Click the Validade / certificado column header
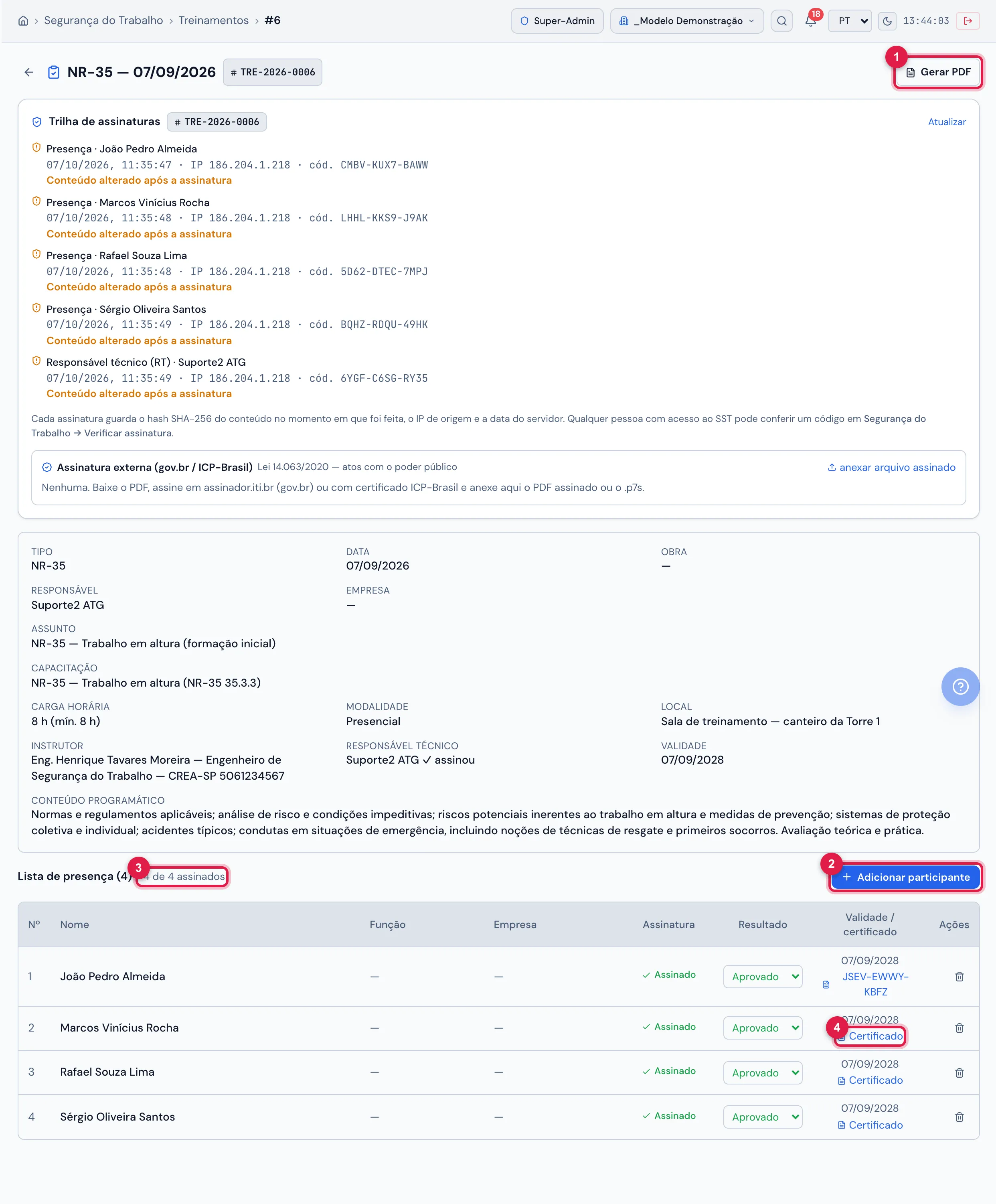 point(869,924)
